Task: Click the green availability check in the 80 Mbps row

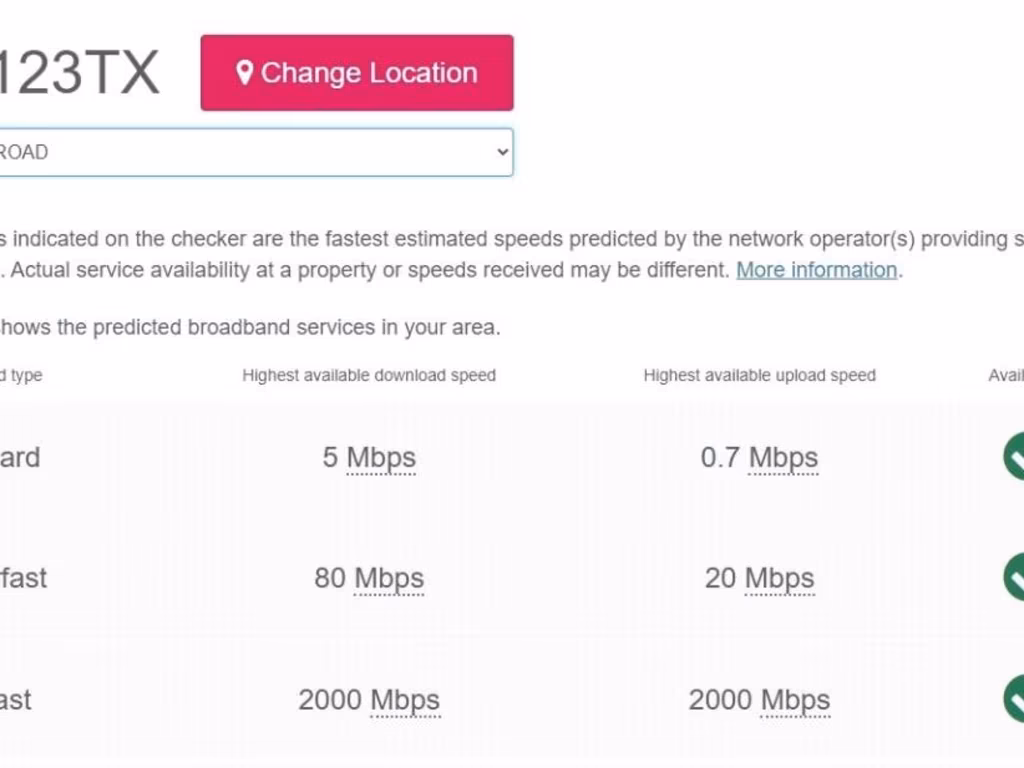Action: (x=1014, y=577)
